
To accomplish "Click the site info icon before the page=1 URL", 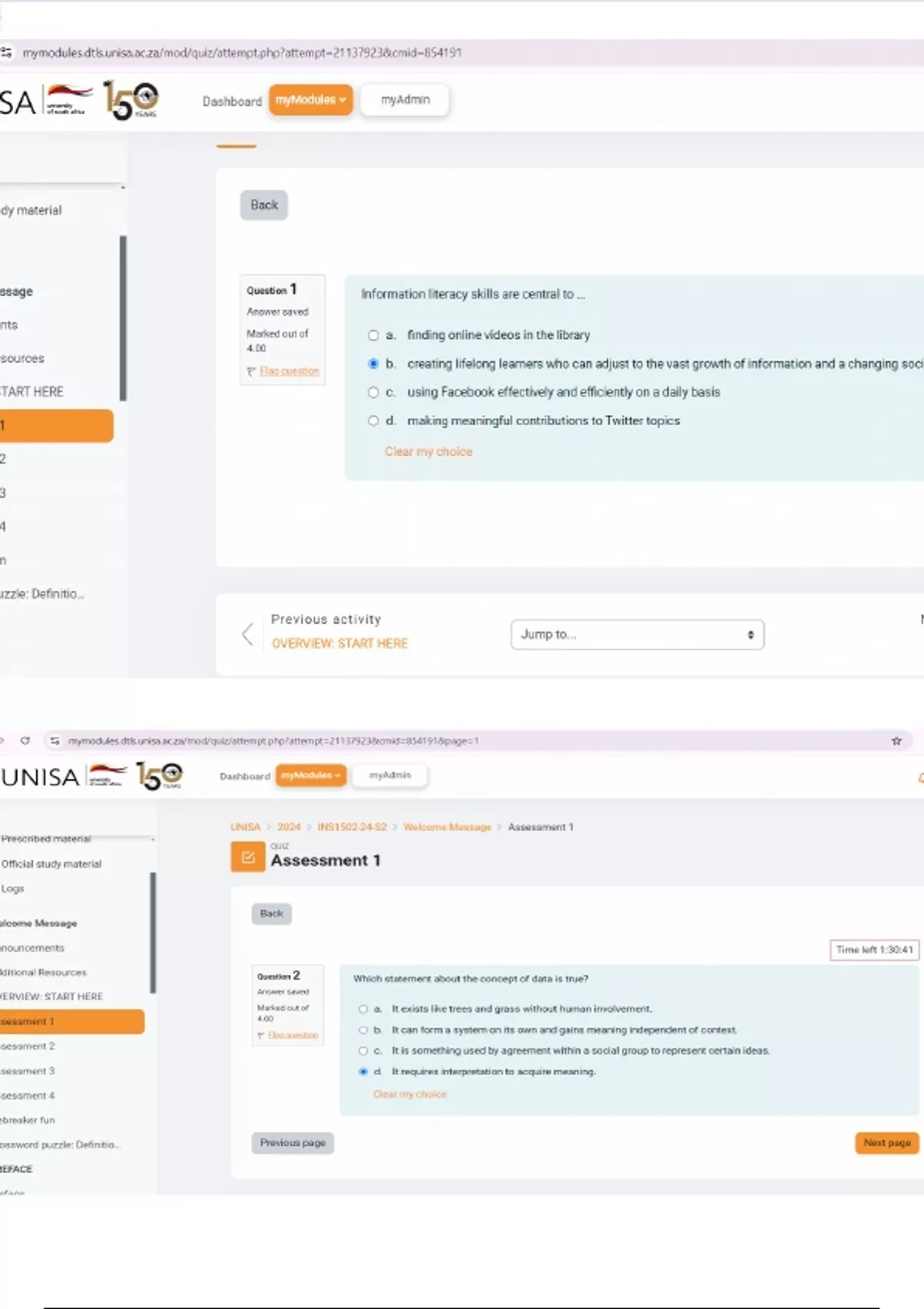I will 55,741.
